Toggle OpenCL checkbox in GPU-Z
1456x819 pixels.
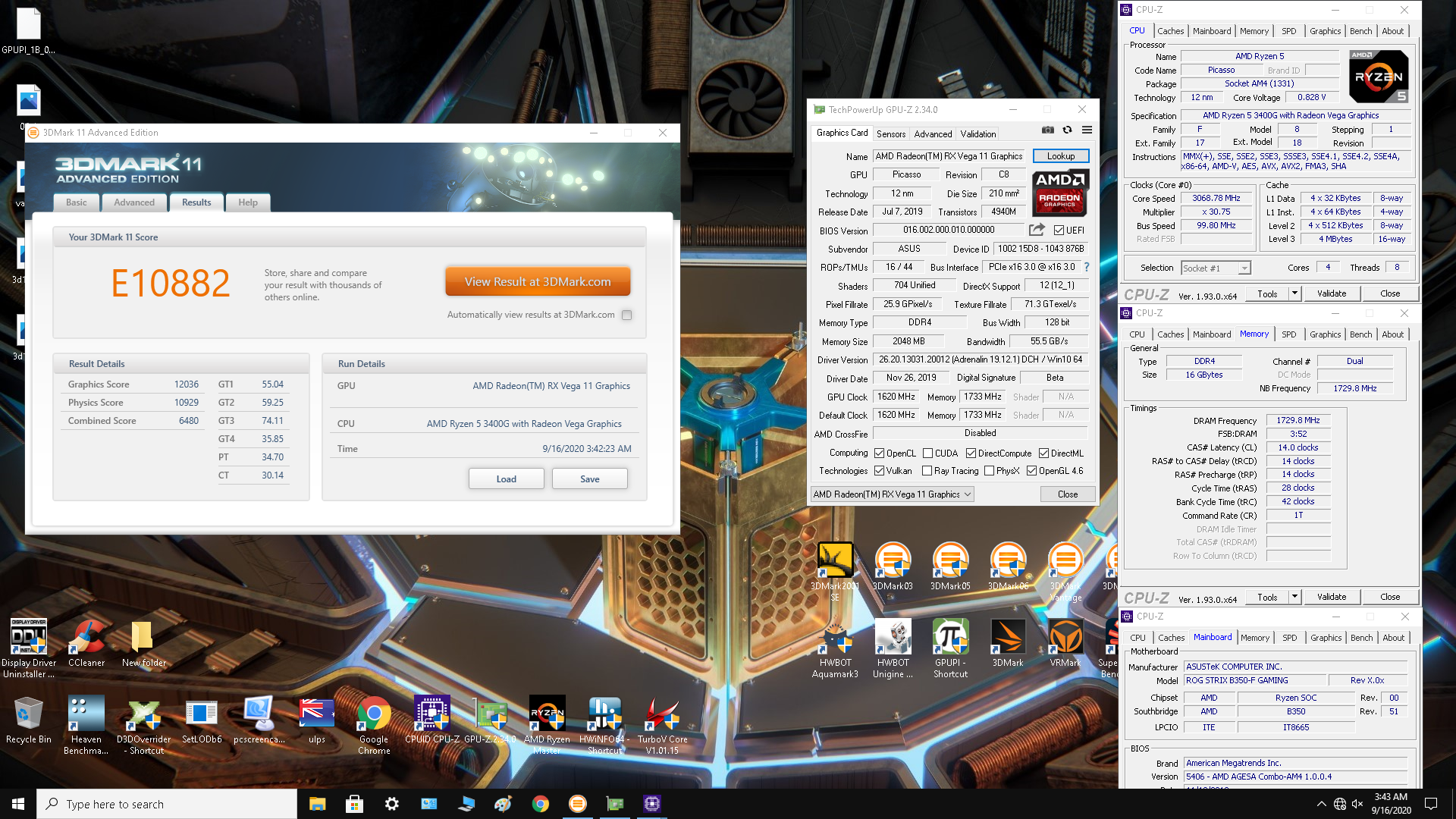click(x=879, y=453)
